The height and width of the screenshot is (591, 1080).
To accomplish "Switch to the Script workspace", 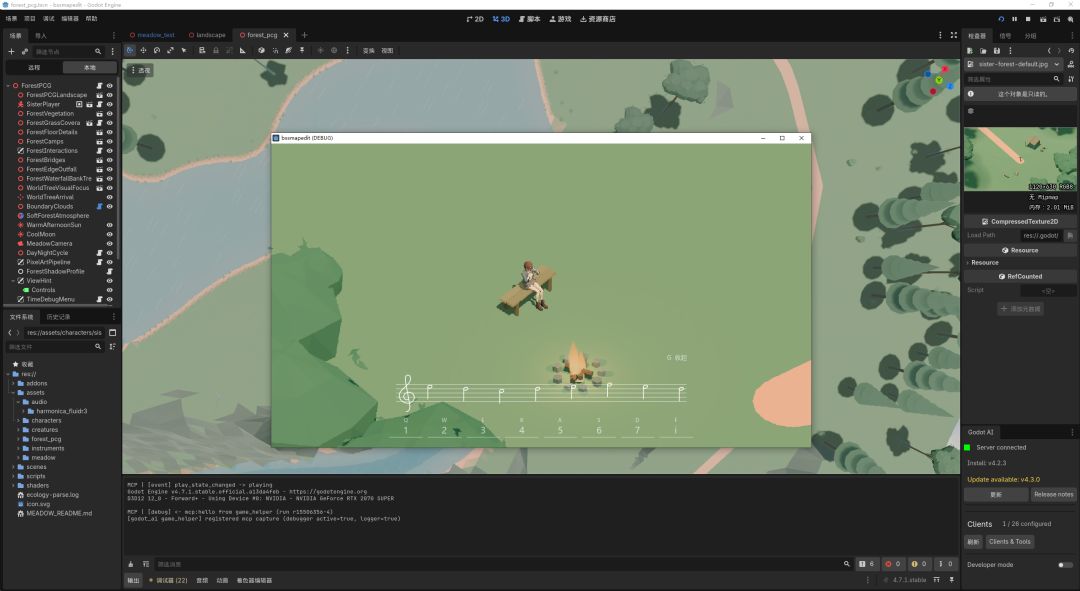I will coord(530,19).
